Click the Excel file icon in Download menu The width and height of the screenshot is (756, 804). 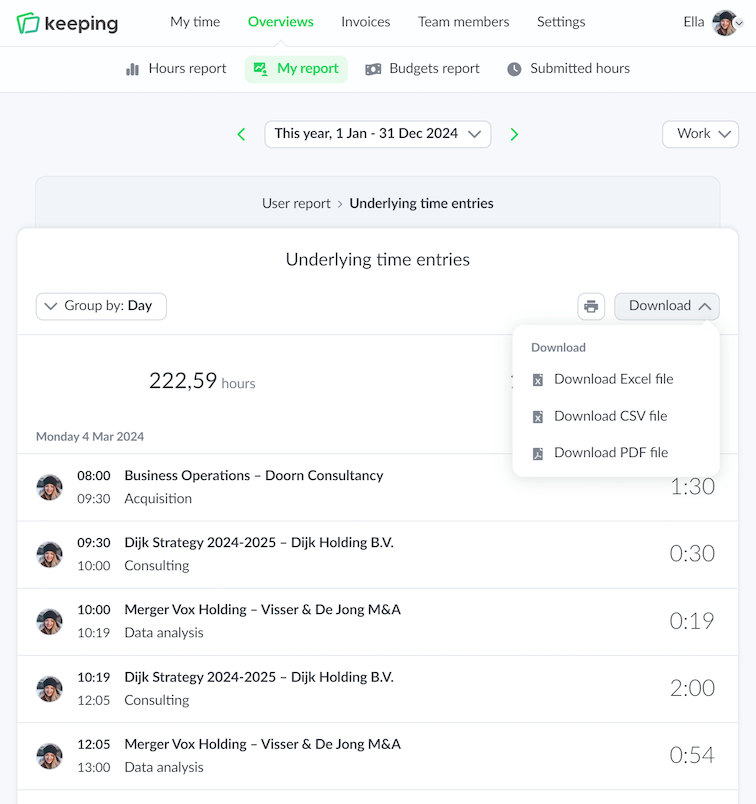point(538,380)
